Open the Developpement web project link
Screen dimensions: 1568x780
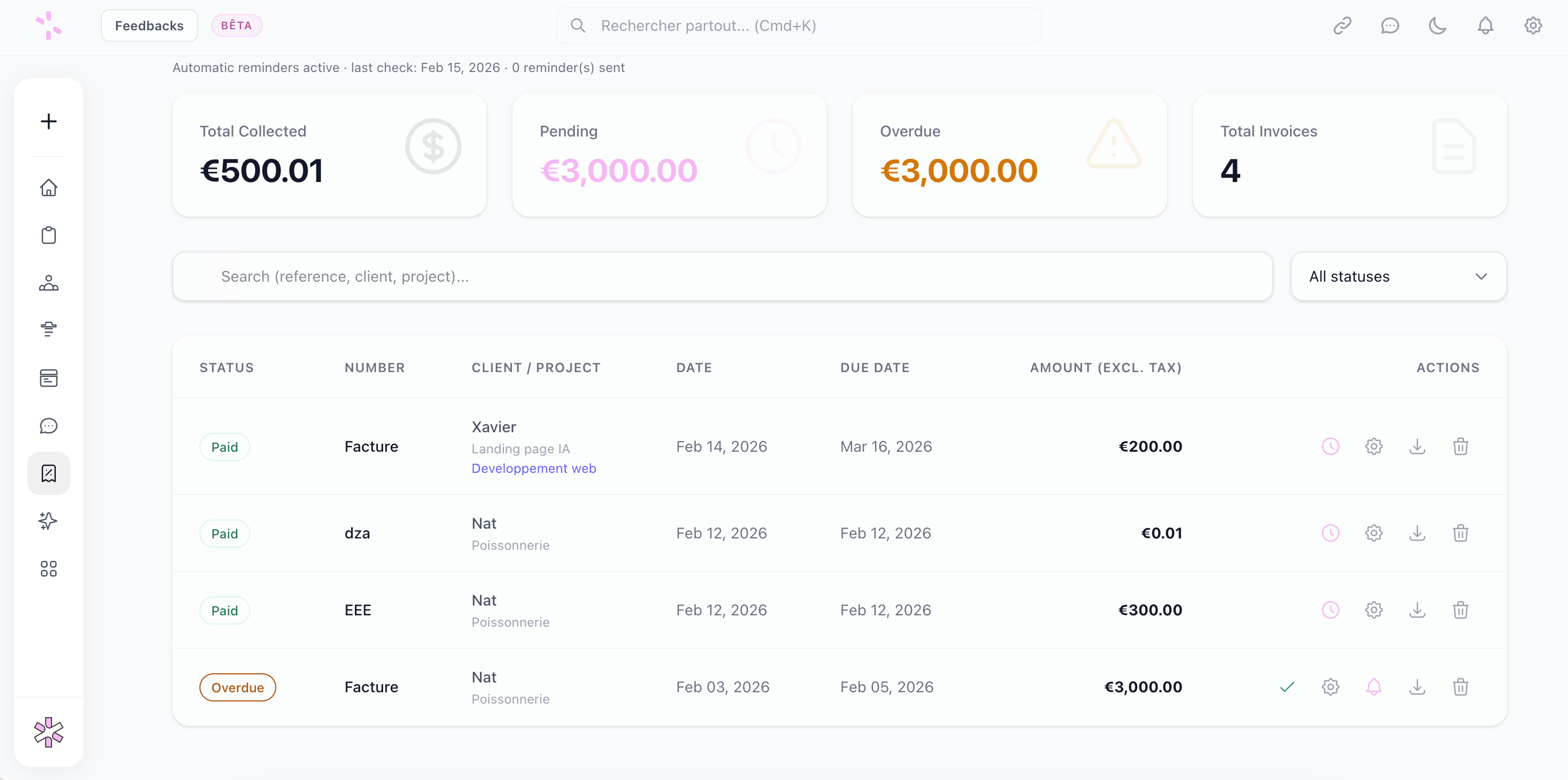534,468
